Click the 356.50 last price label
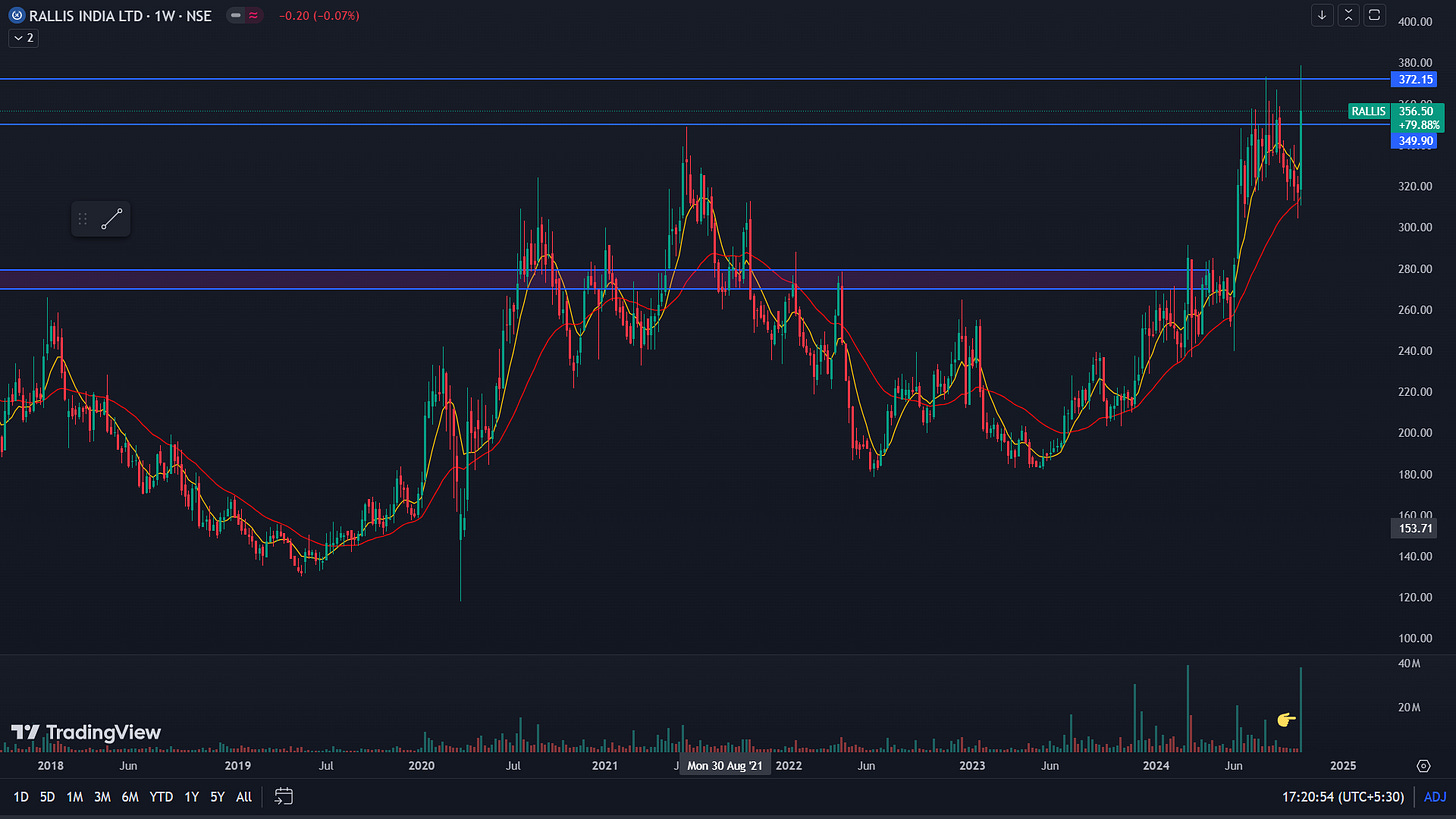 [1416, 112]
